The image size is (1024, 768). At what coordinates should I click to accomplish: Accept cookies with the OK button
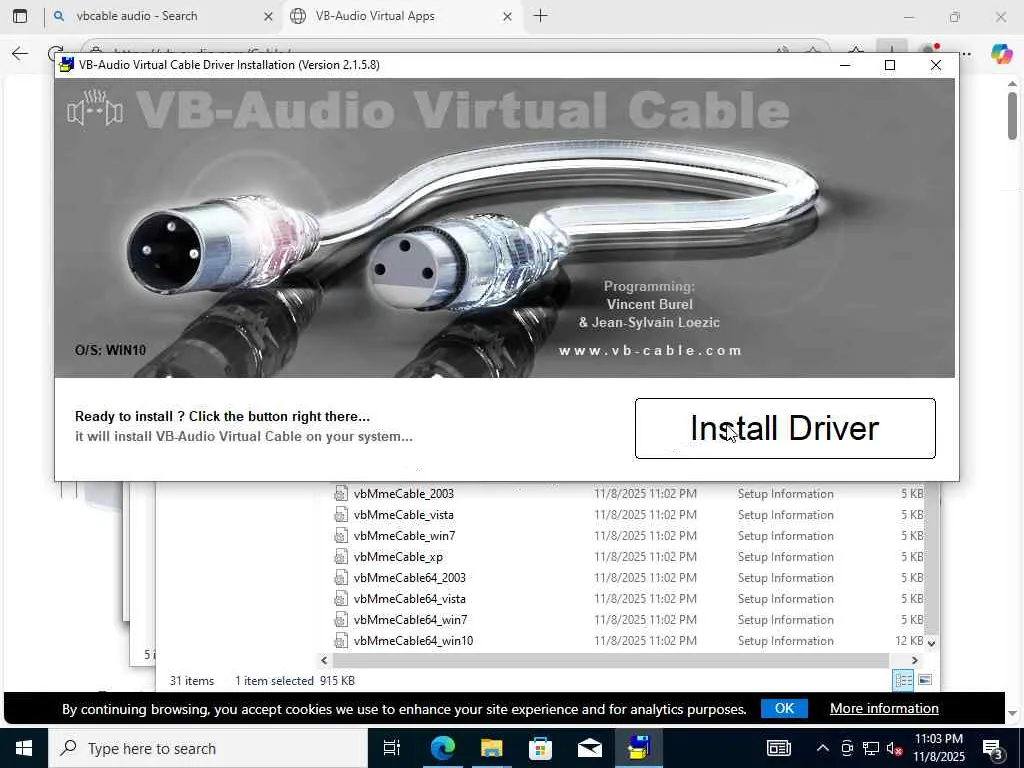click(784, 709)
